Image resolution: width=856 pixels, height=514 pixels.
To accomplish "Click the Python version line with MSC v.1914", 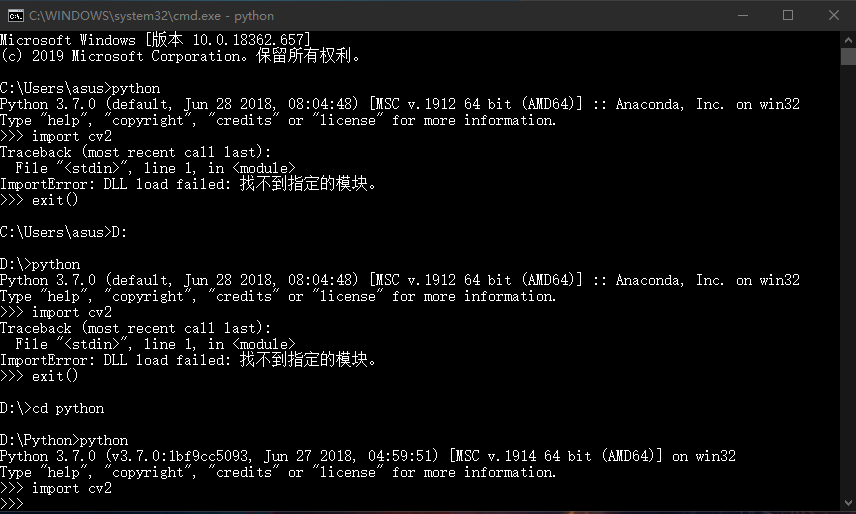I will click(x=368, y=456).
